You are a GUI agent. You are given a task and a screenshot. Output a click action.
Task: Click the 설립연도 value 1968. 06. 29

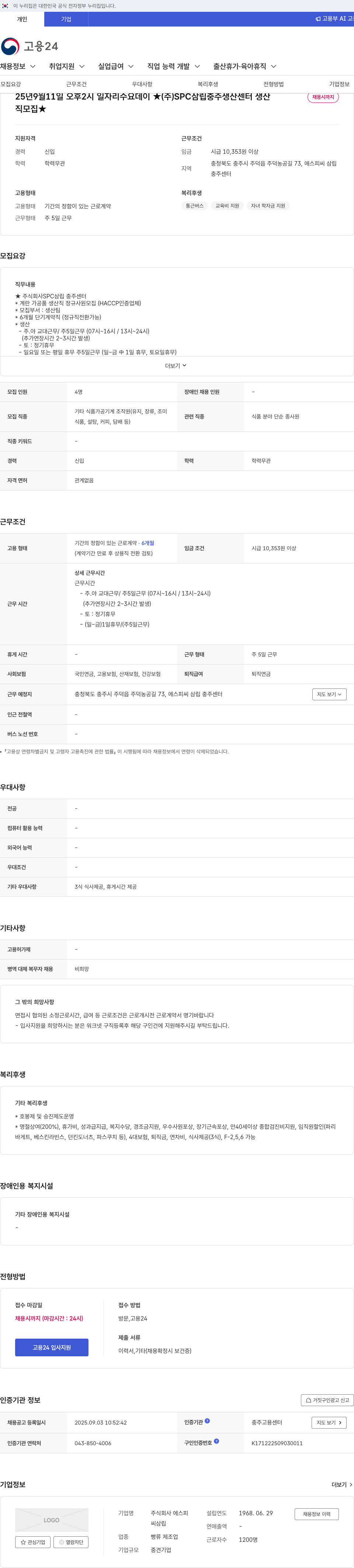click(256, 1513)
